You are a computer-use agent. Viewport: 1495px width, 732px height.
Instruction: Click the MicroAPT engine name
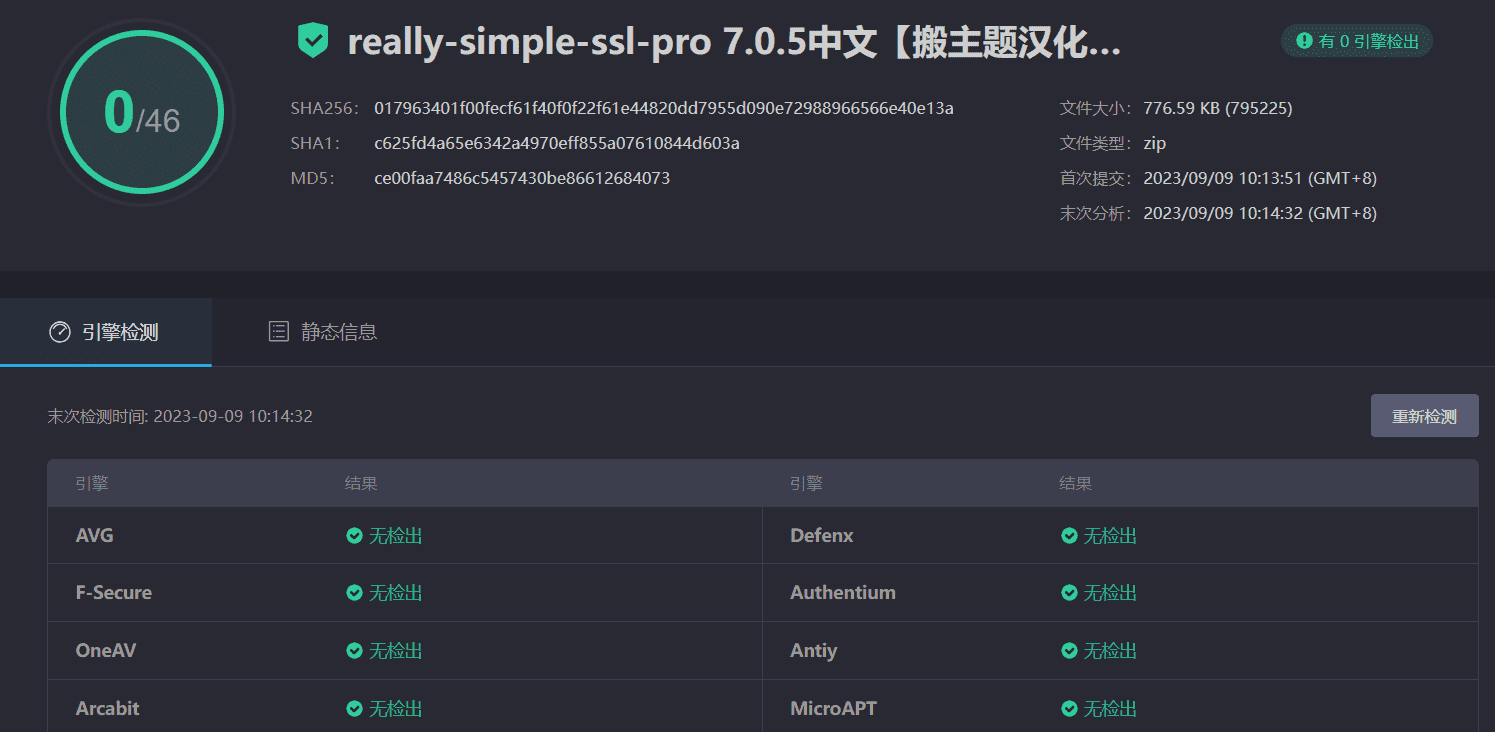pyautogui.click(x=834, y=709)
